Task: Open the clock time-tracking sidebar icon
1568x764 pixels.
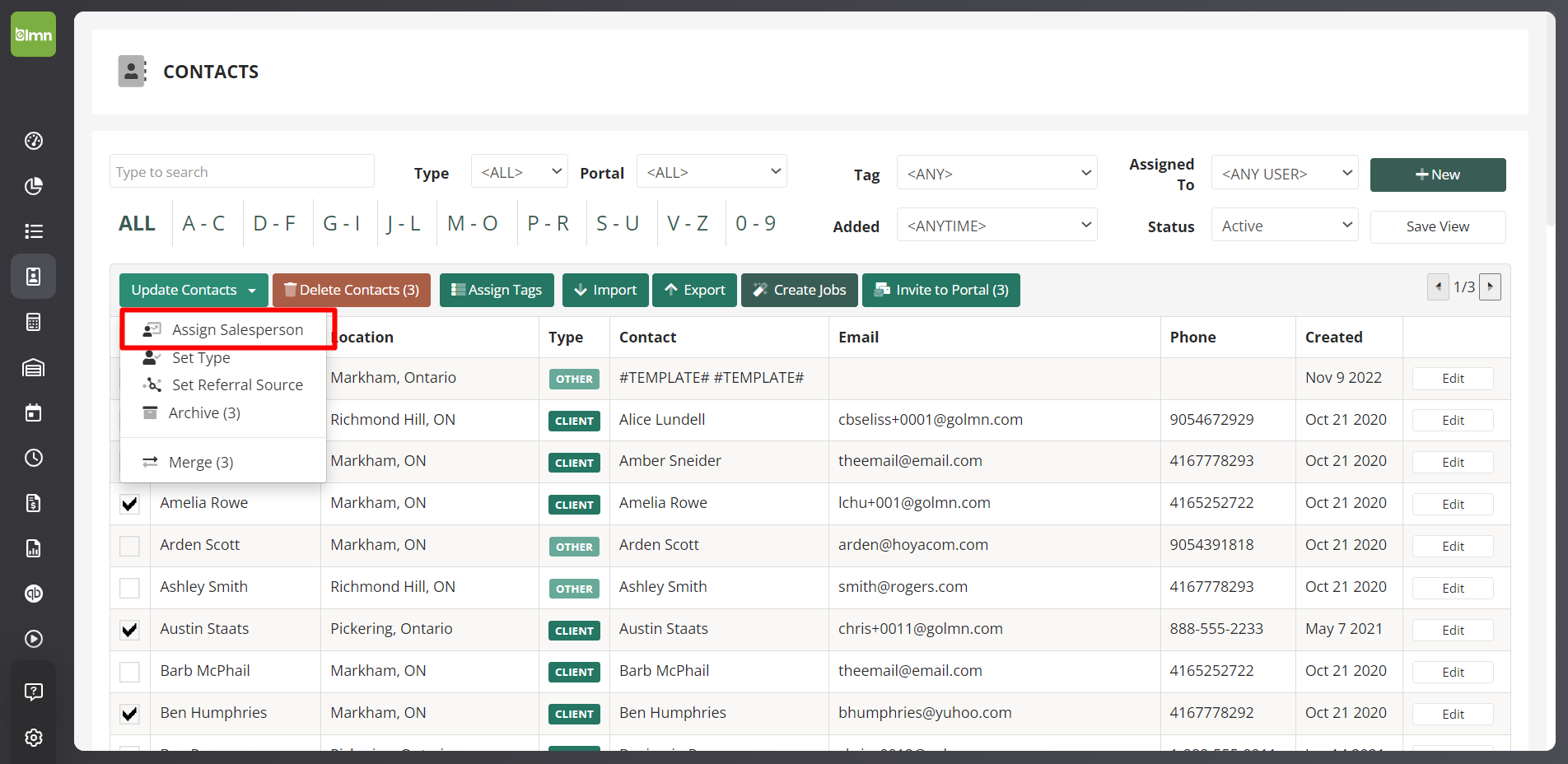Action: coord(34,458)
